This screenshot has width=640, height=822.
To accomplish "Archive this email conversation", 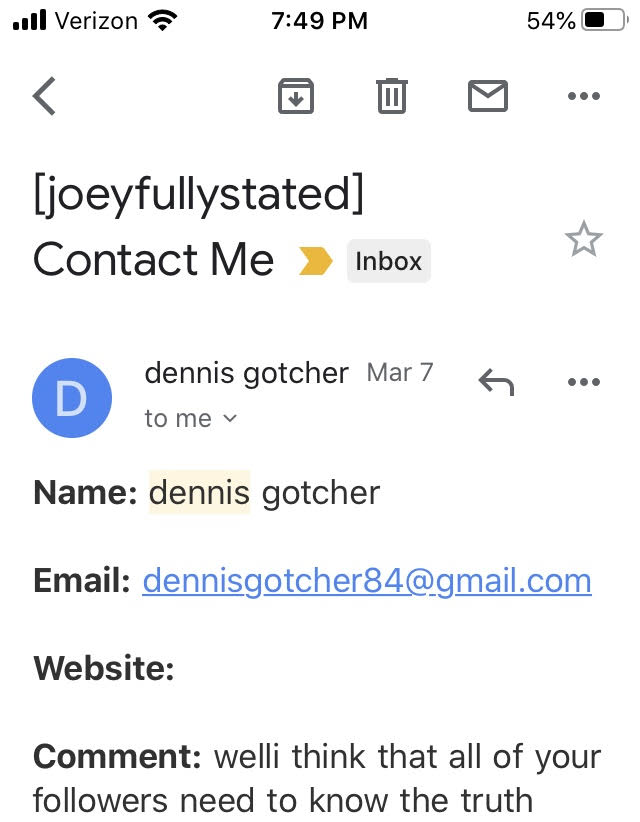I will point(296,96).
